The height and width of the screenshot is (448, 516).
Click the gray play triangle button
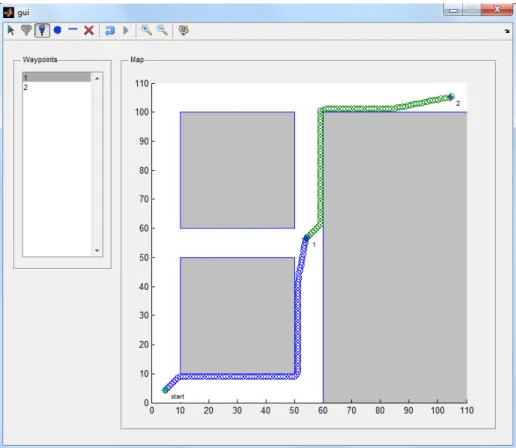pos(126,30)
